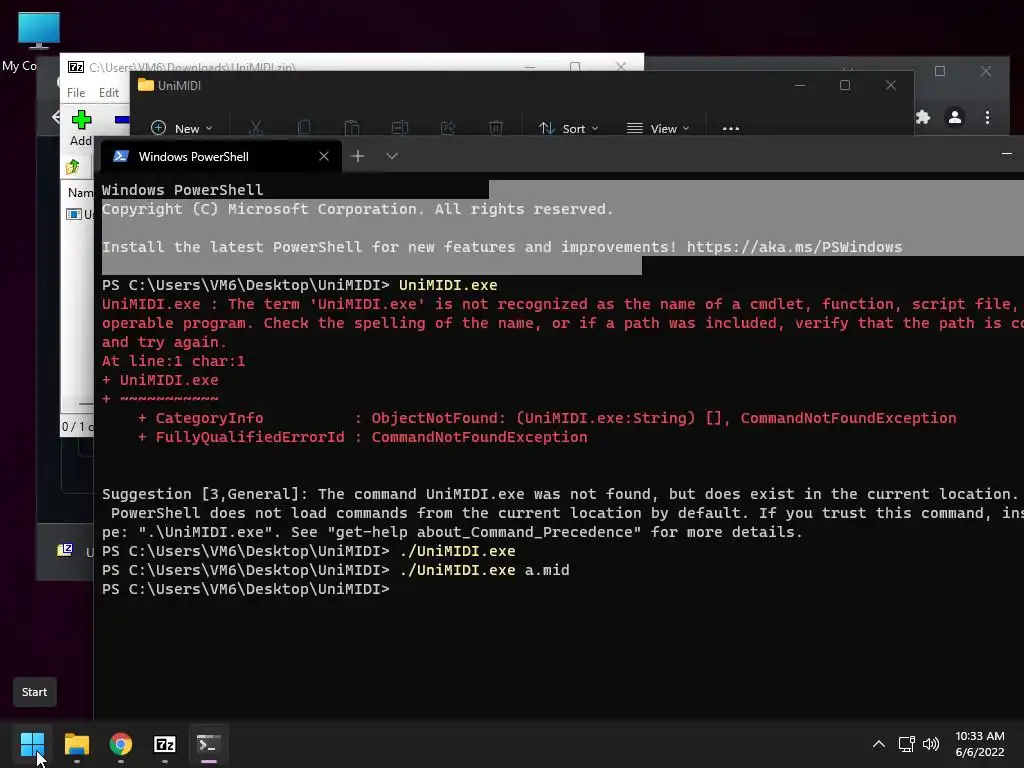Open the clock showing 10:33 AM

point(980,744)
